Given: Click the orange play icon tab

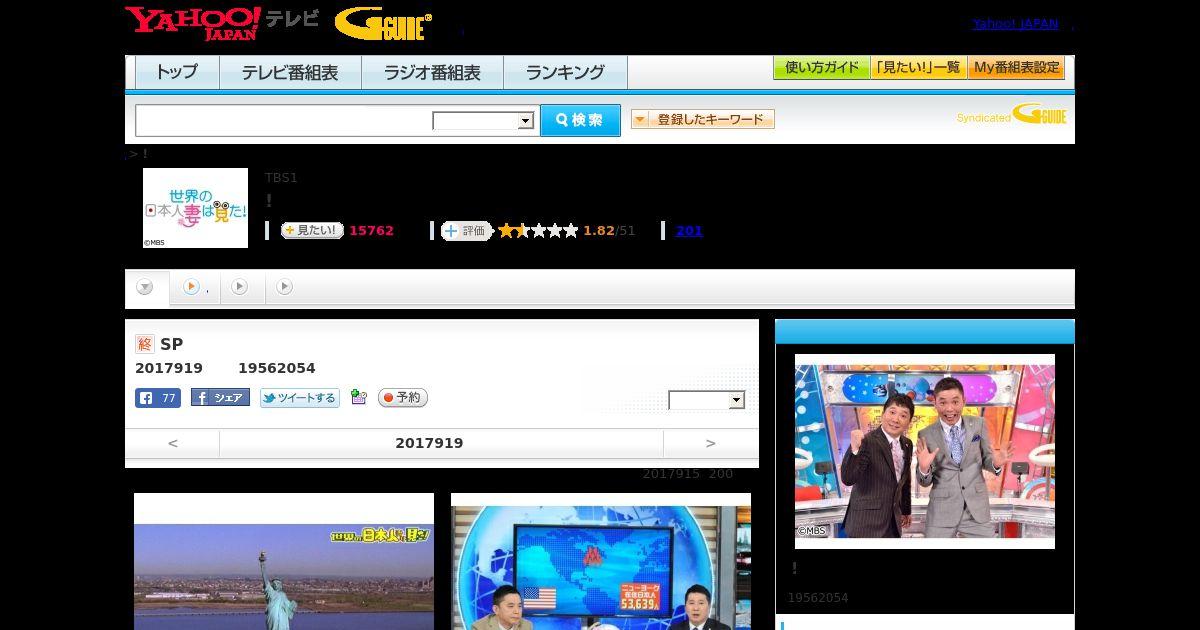Looking at the screenshot, I should click(x=191, y=287).
